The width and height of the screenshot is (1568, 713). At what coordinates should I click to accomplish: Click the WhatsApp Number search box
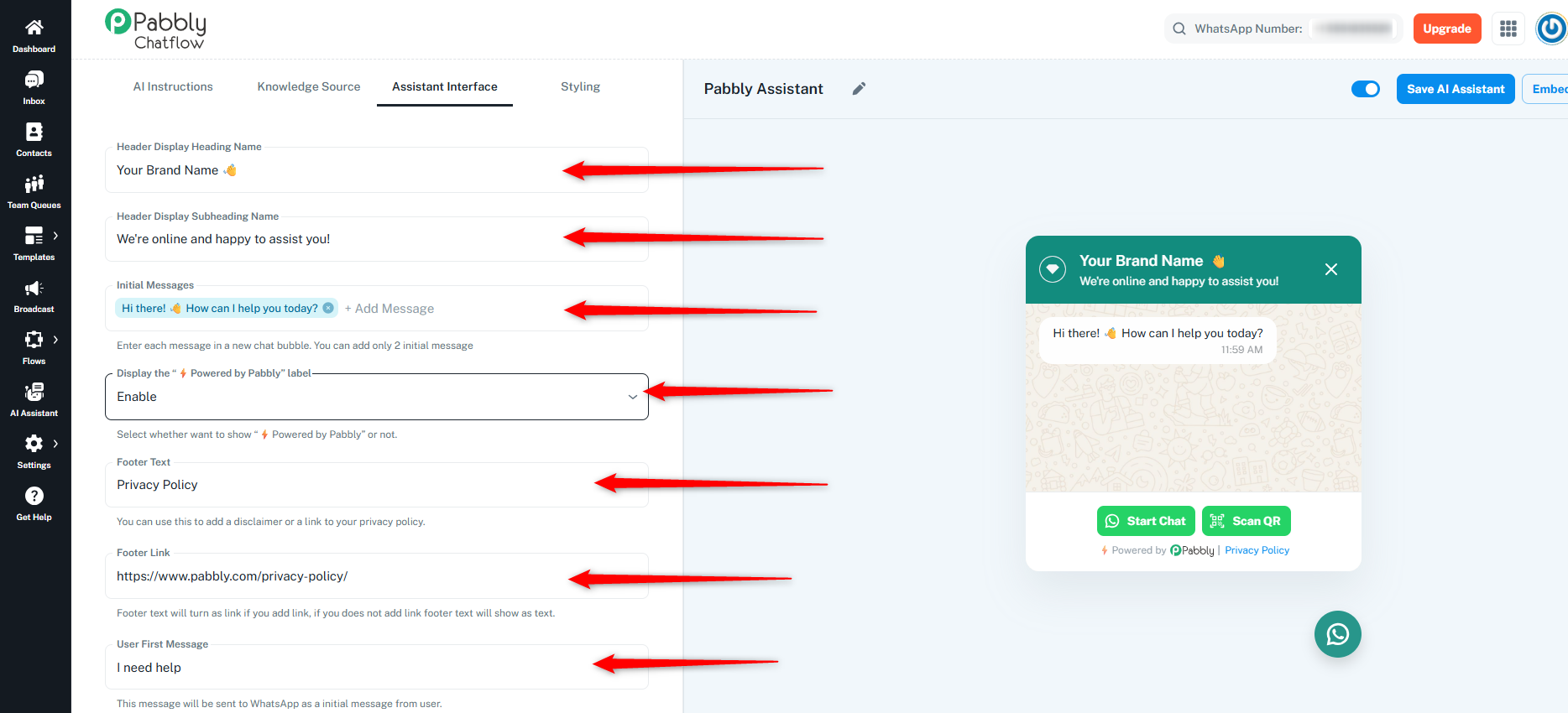(1283, 29)
